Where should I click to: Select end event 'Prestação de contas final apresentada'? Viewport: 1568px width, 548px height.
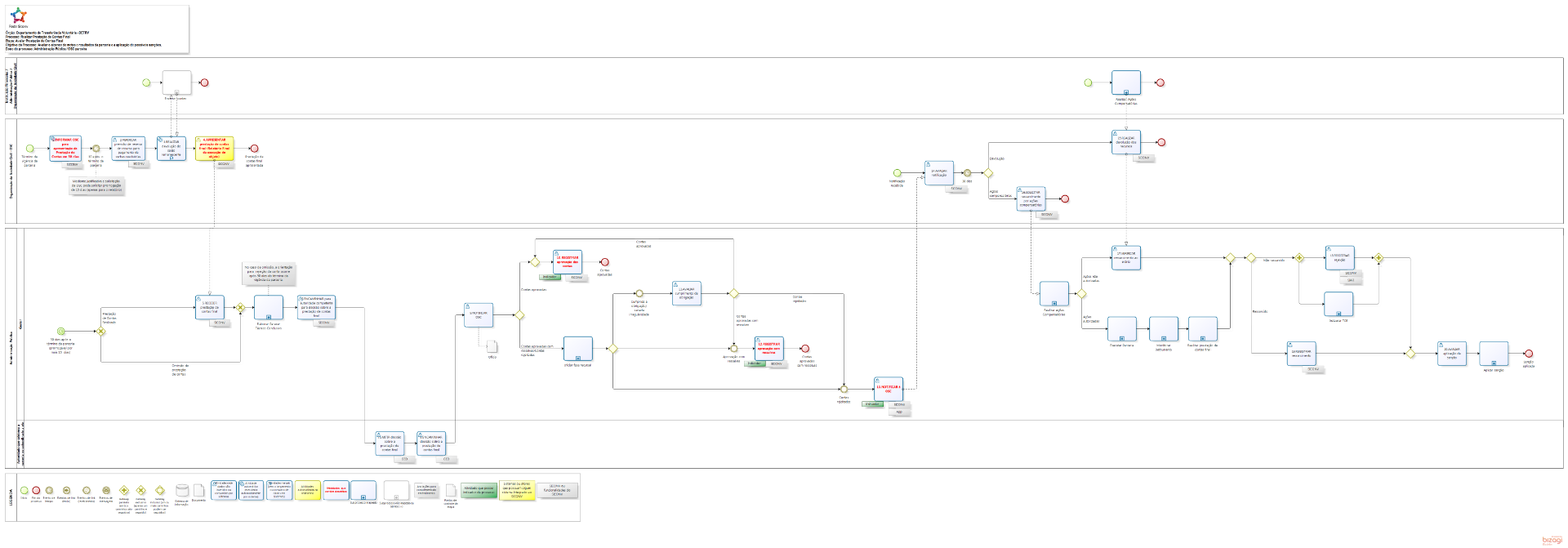254,149
